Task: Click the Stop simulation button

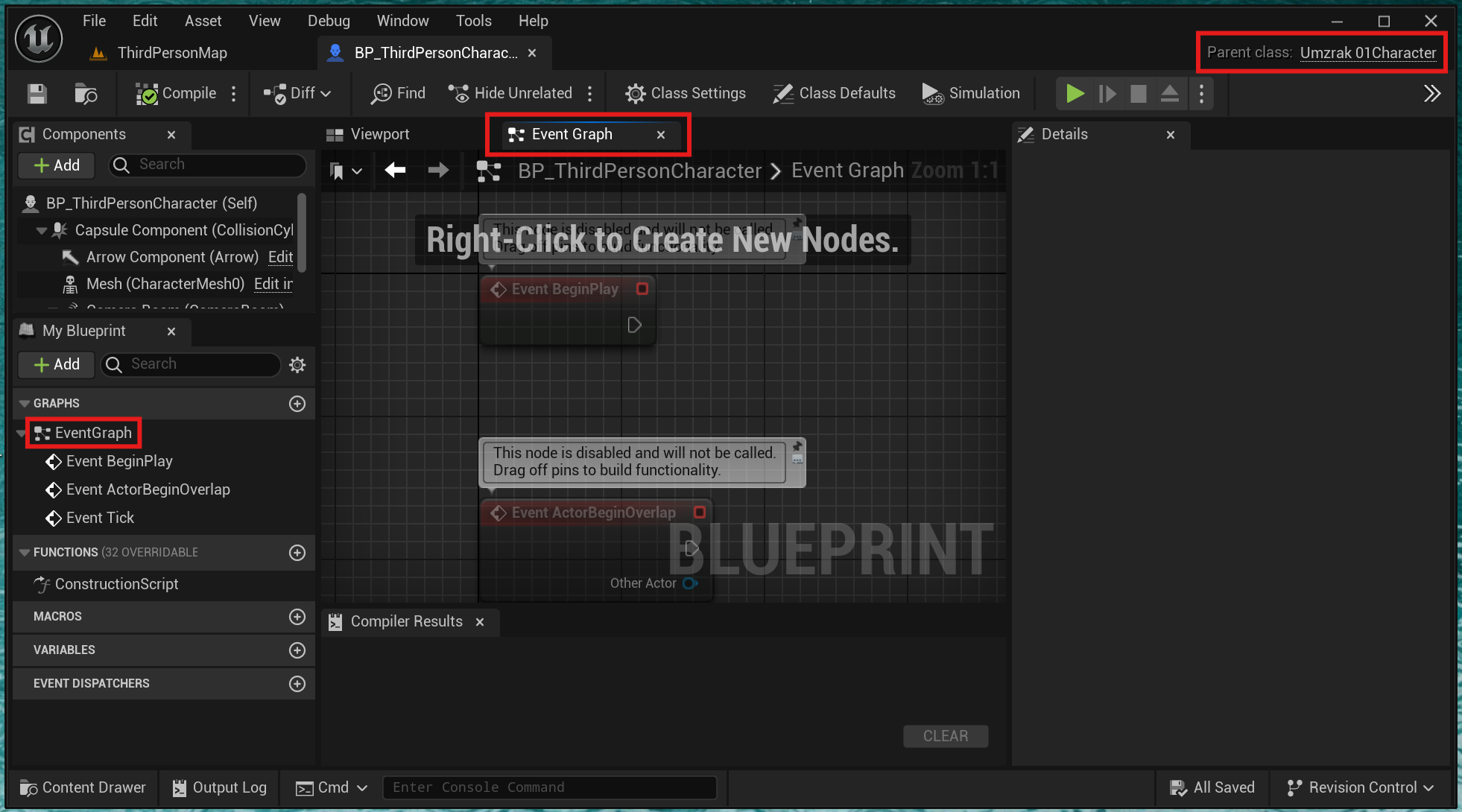Action: coord(1139,94)
